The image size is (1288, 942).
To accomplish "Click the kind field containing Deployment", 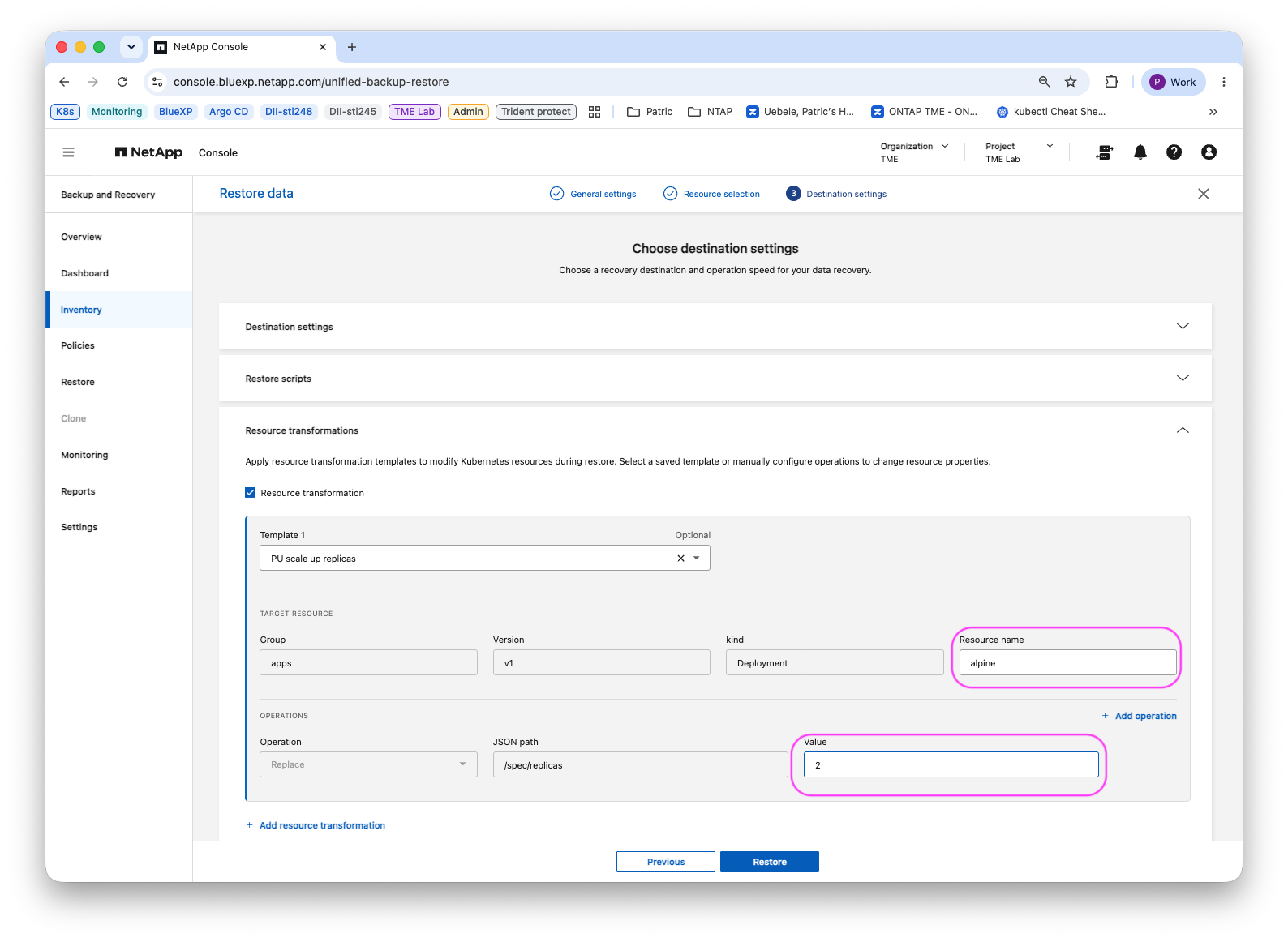I will (835, 662).
